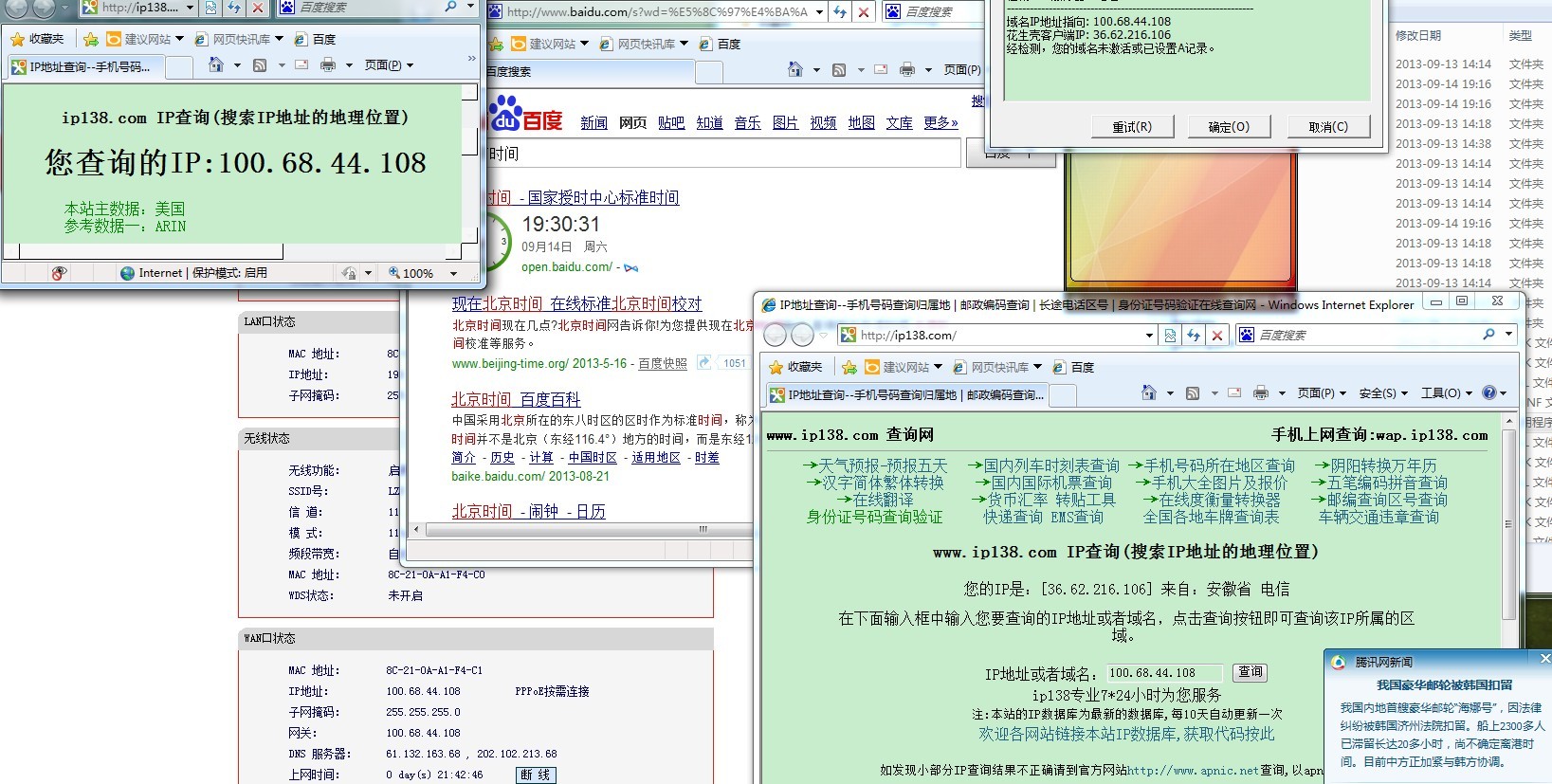Refresh the page in the small top-left window

coord(234,8)
